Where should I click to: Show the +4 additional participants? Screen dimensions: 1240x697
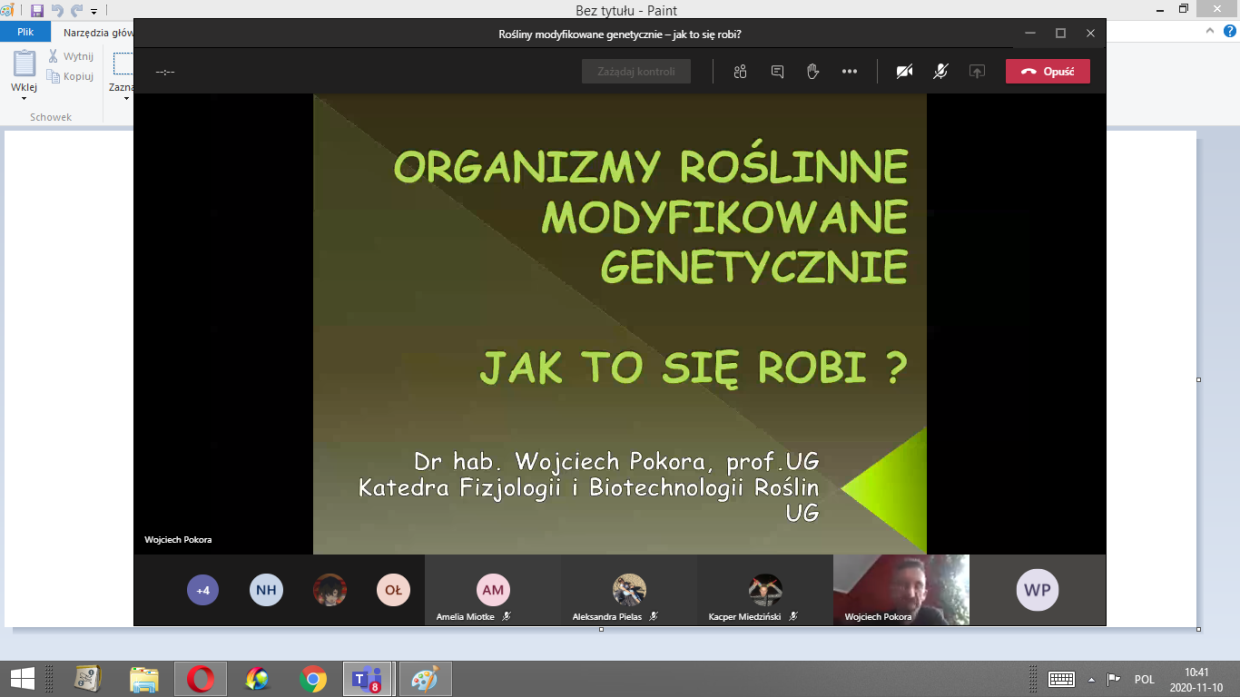(203, 590)
